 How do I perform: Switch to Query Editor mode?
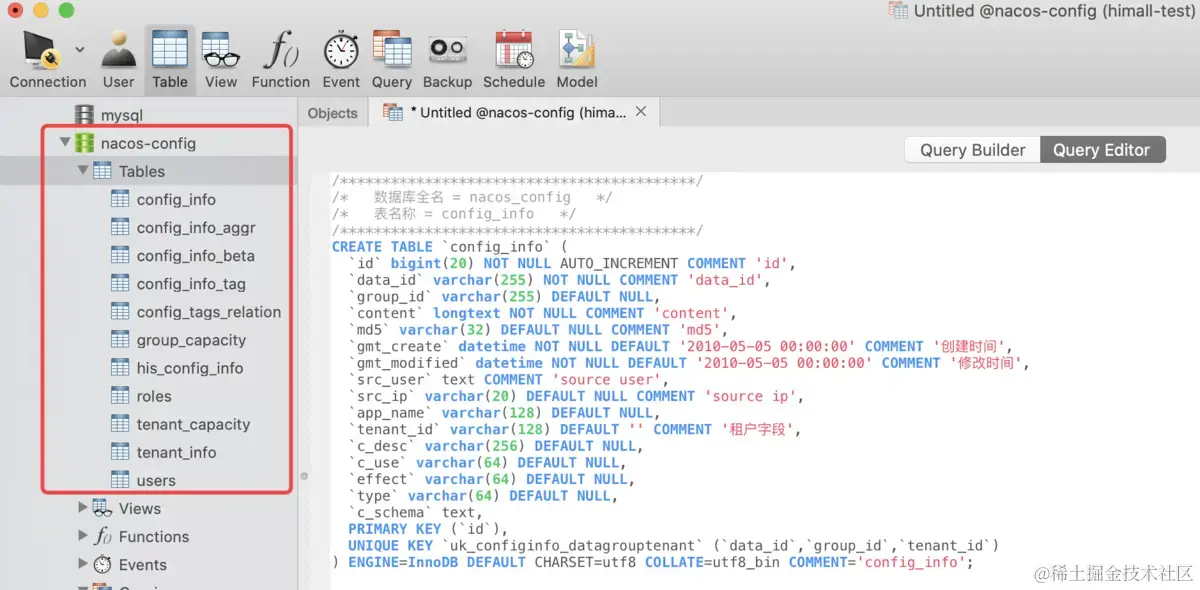click(1102, 150)
